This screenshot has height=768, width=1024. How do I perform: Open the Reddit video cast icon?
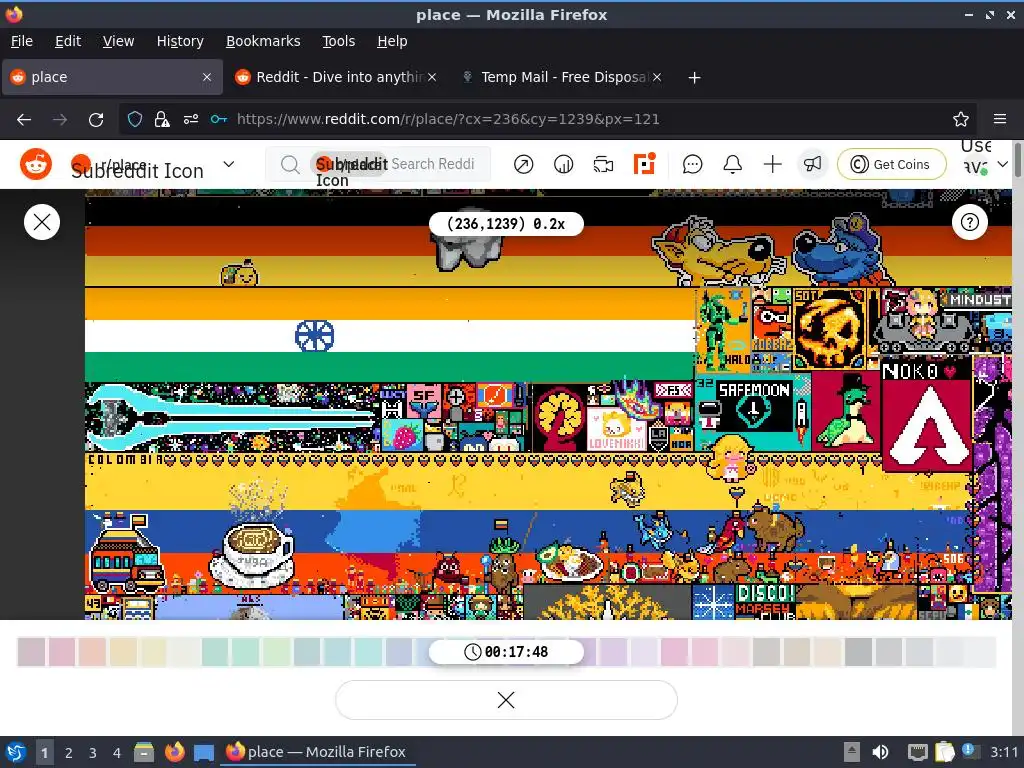click(x=603, y=165)
